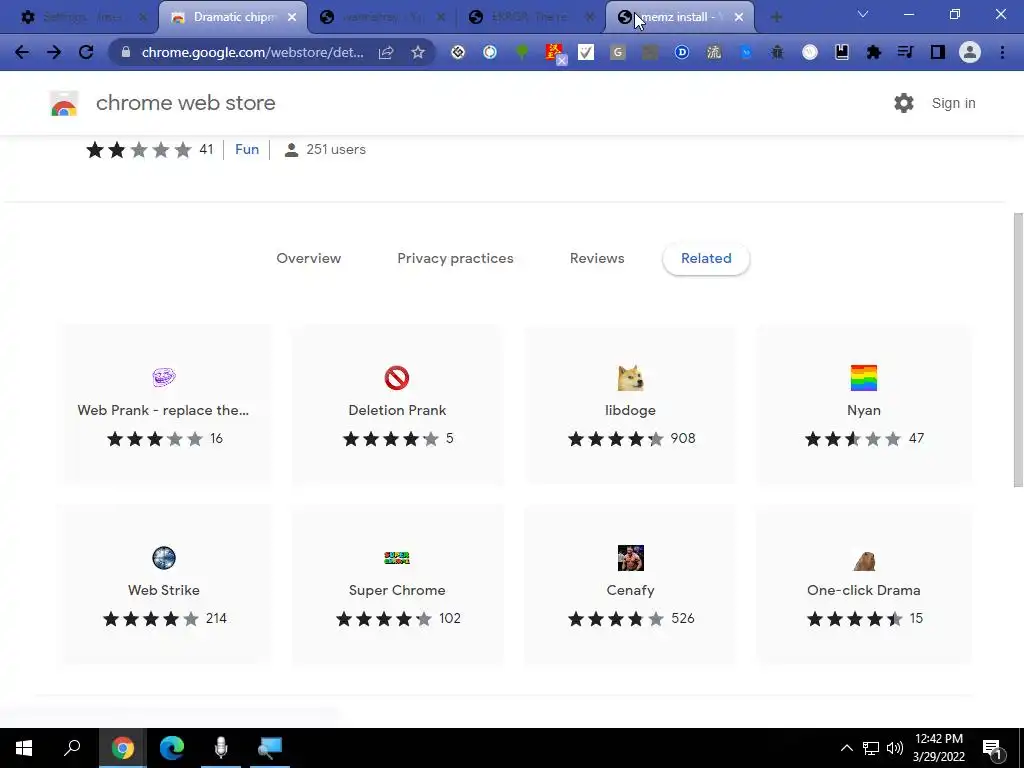Sign in to the web store
The width and height of the screenshot is (1024, 768).
pos(953,103)
